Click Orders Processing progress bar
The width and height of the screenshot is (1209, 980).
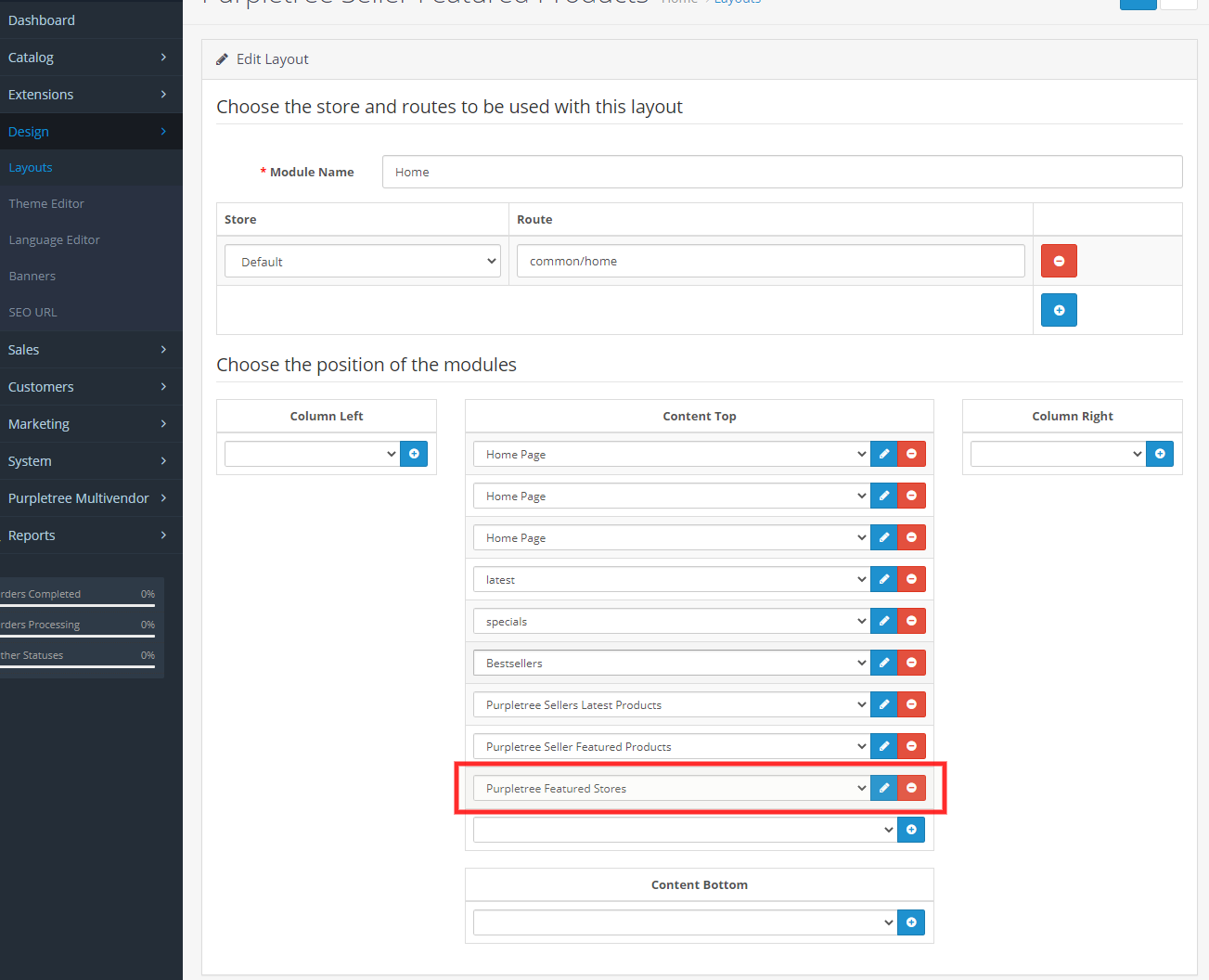pos(77,636)
